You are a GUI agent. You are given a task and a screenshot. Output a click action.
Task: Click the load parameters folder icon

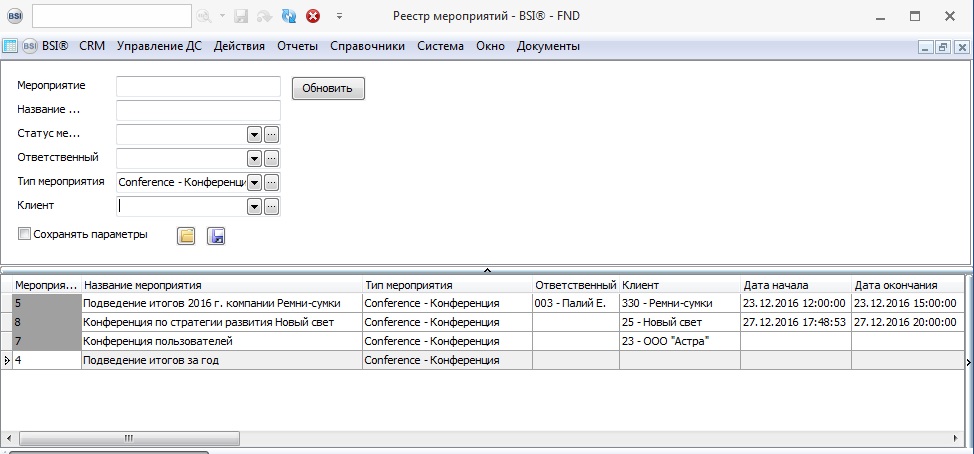click(x=186, y=236)
